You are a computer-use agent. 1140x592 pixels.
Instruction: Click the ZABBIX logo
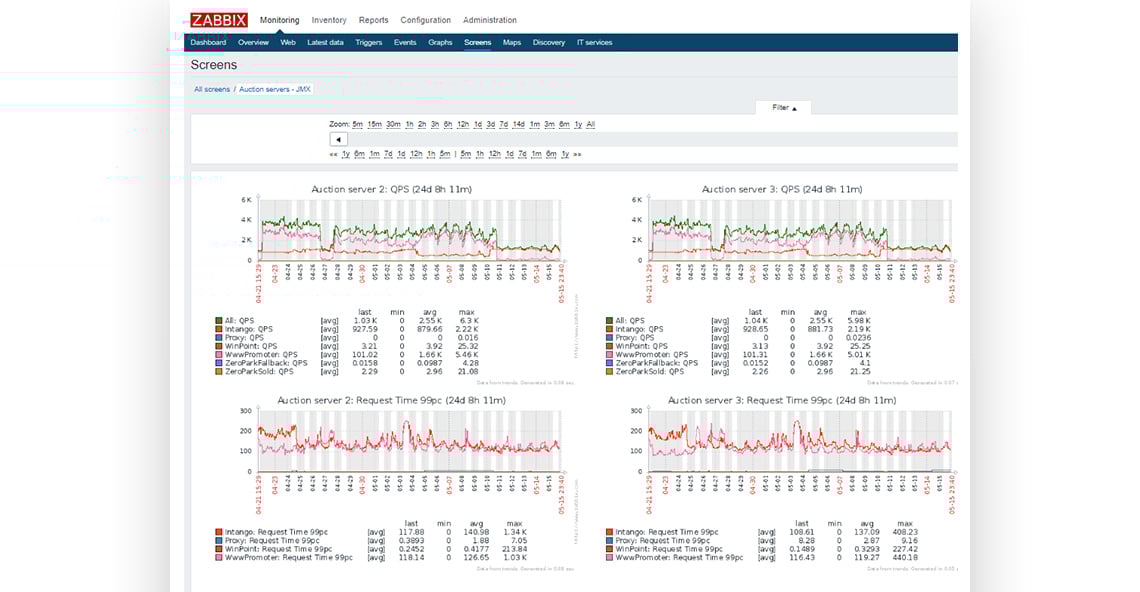(x=219, y=20)
